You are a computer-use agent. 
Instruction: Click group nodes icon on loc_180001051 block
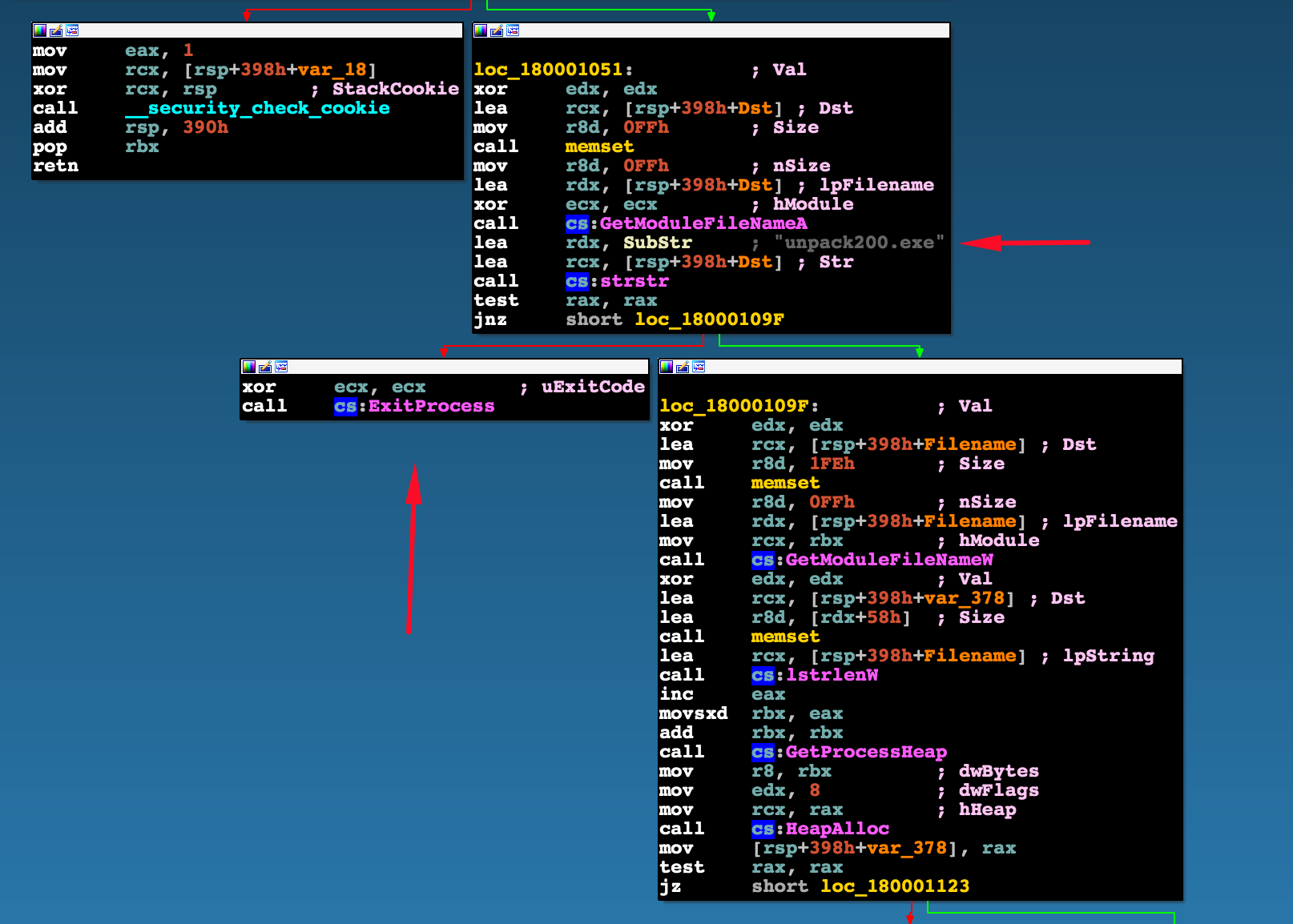point(513,30)
